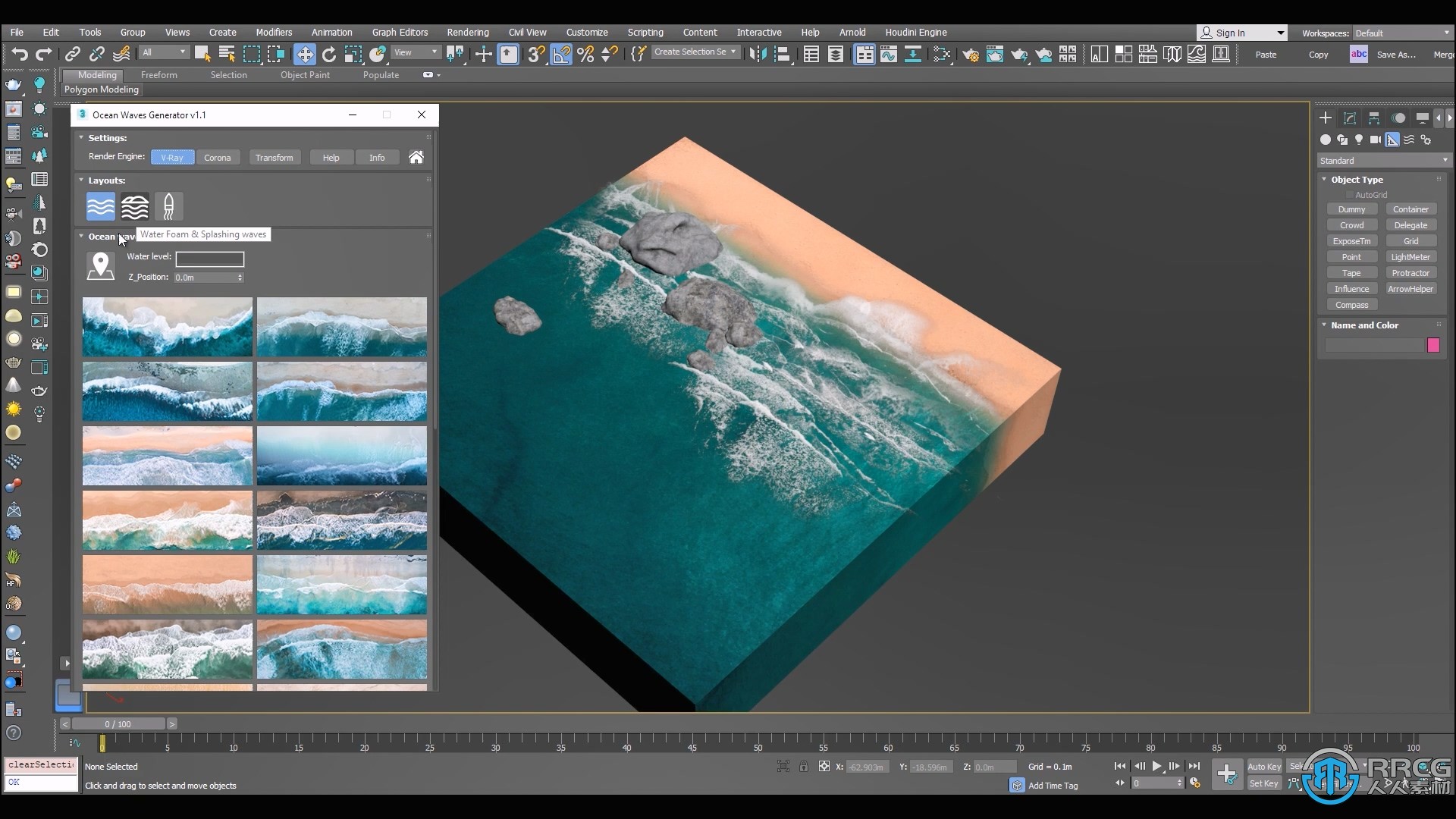Select the surfboard layout icon
Viewport: 1456px width, 819px height.
click(x=169, y=206)
